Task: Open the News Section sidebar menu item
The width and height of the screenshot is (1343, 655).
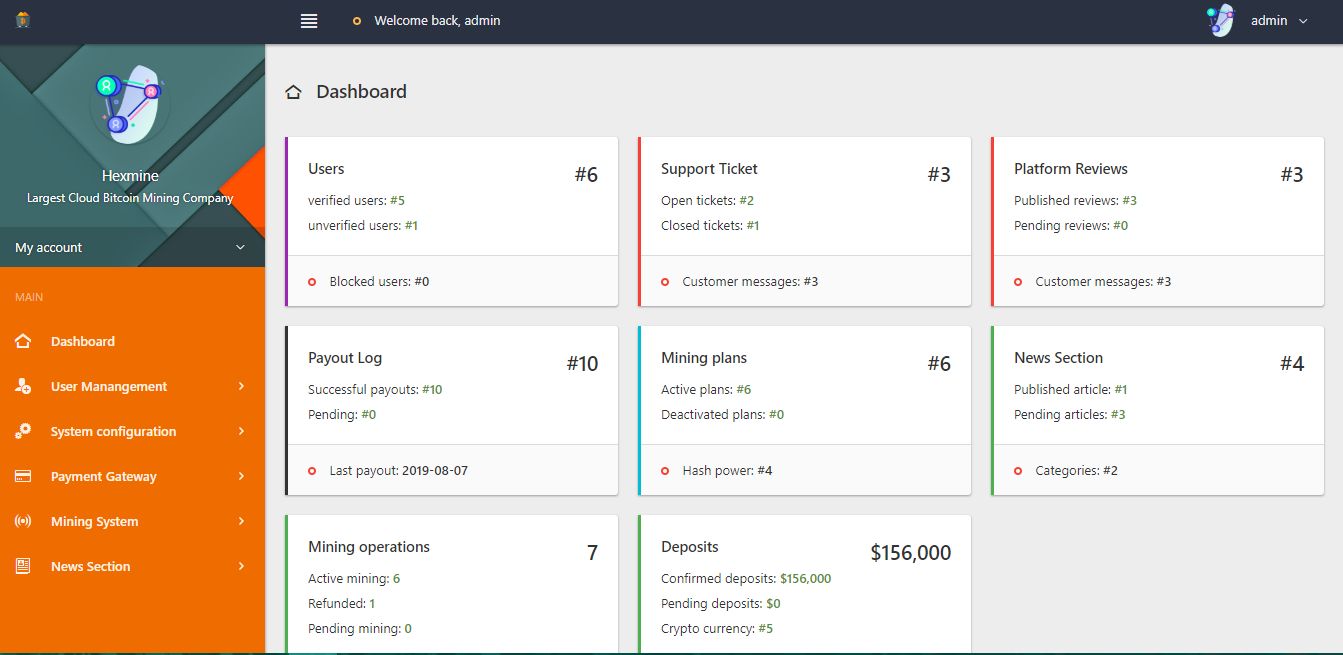Action: tap(91, 566)
